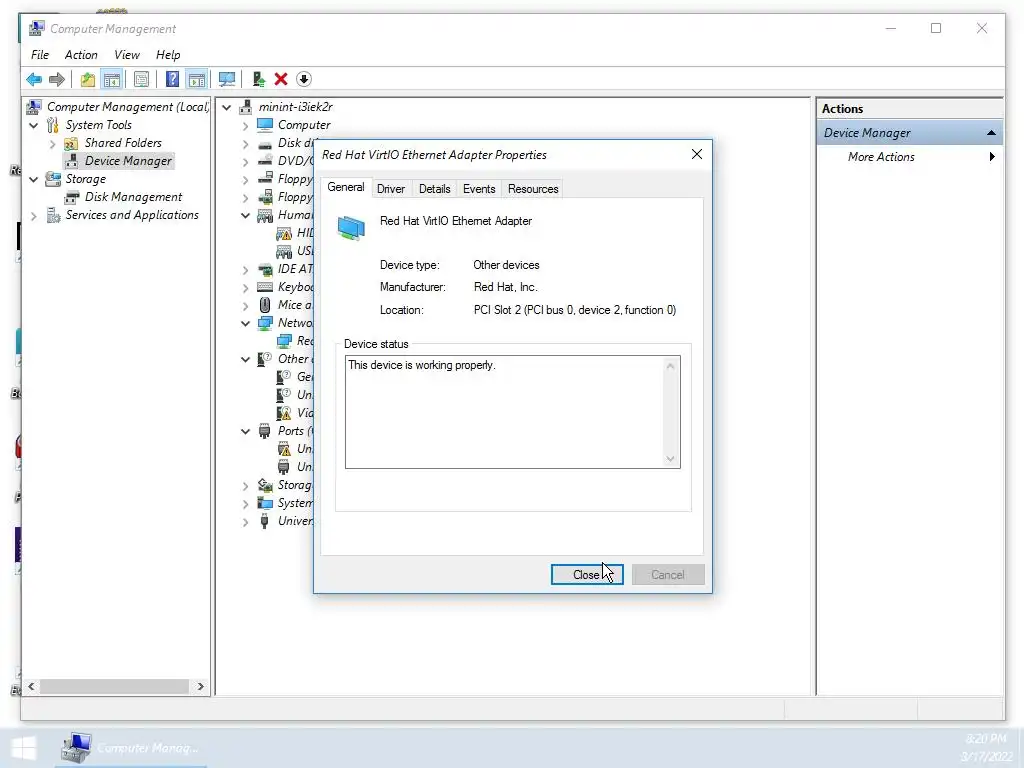Open the File menu
Screen dimensions: 1024x768
click(x=40, y=55)
